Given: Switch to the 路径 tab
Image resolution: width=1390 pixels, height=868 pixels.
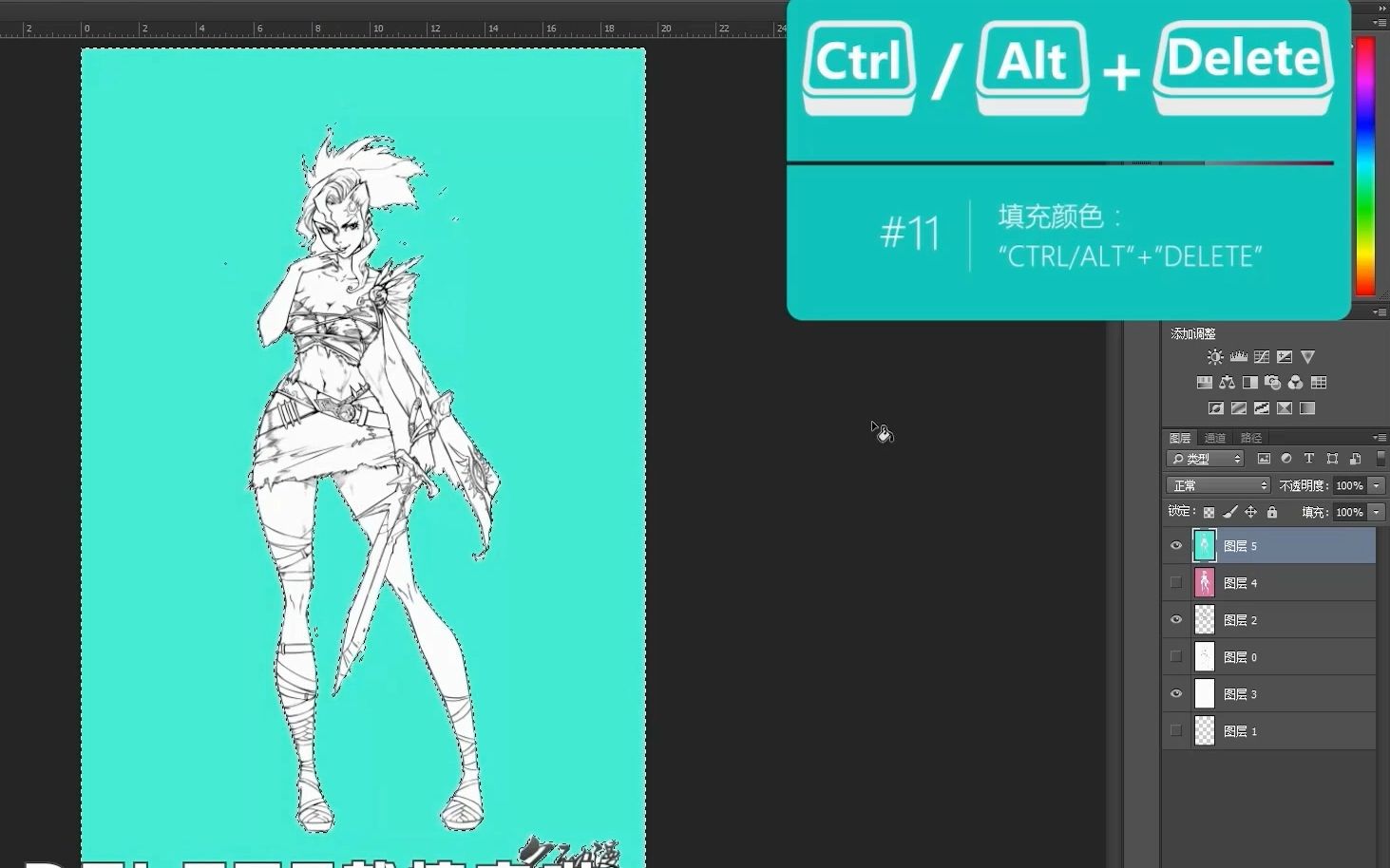Looking at the screenshot, I should coord(1251,438).
